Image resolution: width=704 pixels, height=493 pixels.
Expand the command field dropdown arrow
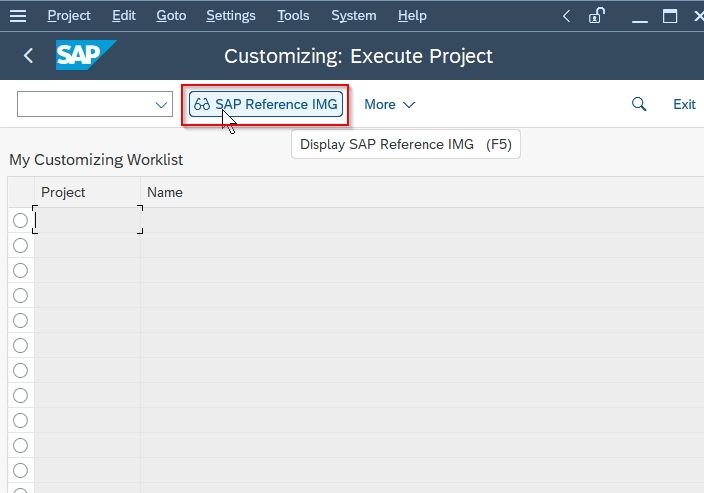pos(161,105)
